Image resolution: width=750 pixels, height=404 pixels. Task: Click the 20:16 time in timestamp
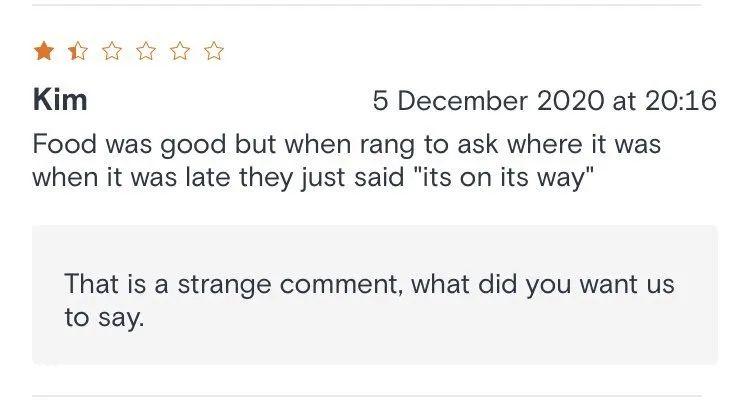point(681,101)
